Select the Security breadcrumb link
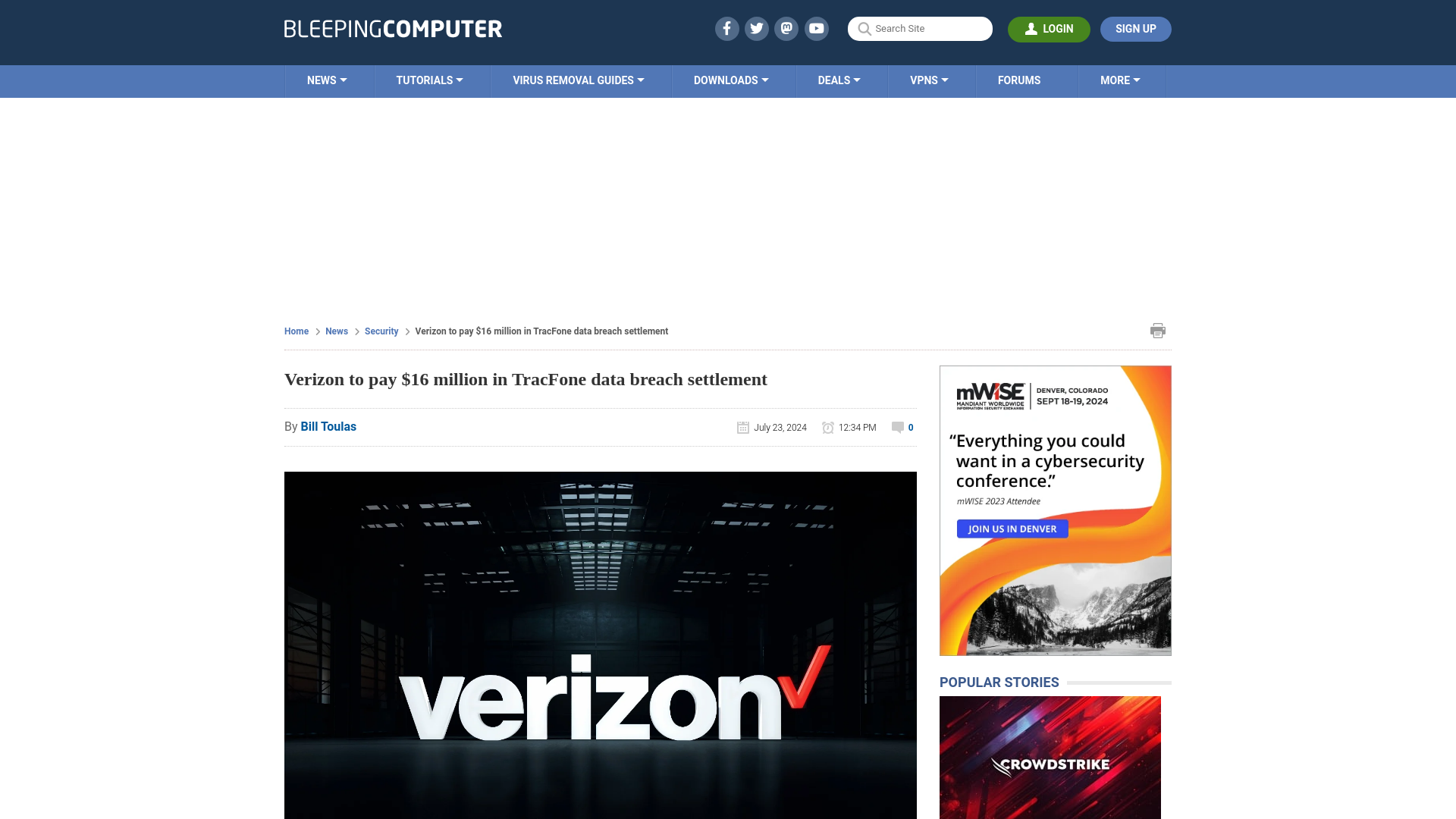This screenshot has width=1456, height=819. tap(381, 331)
